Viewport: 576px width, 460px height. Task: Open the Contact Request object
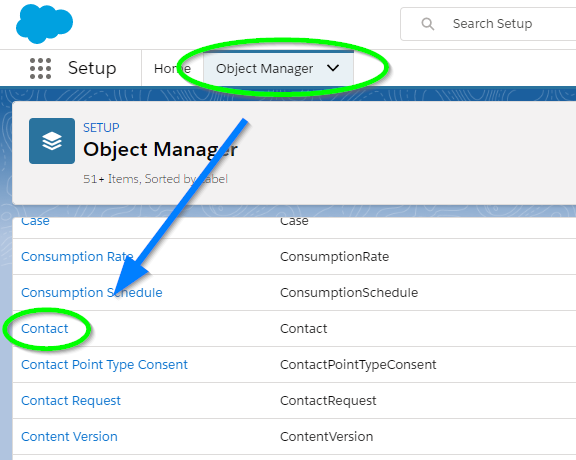pyautogui.click(x=71, y=401)
